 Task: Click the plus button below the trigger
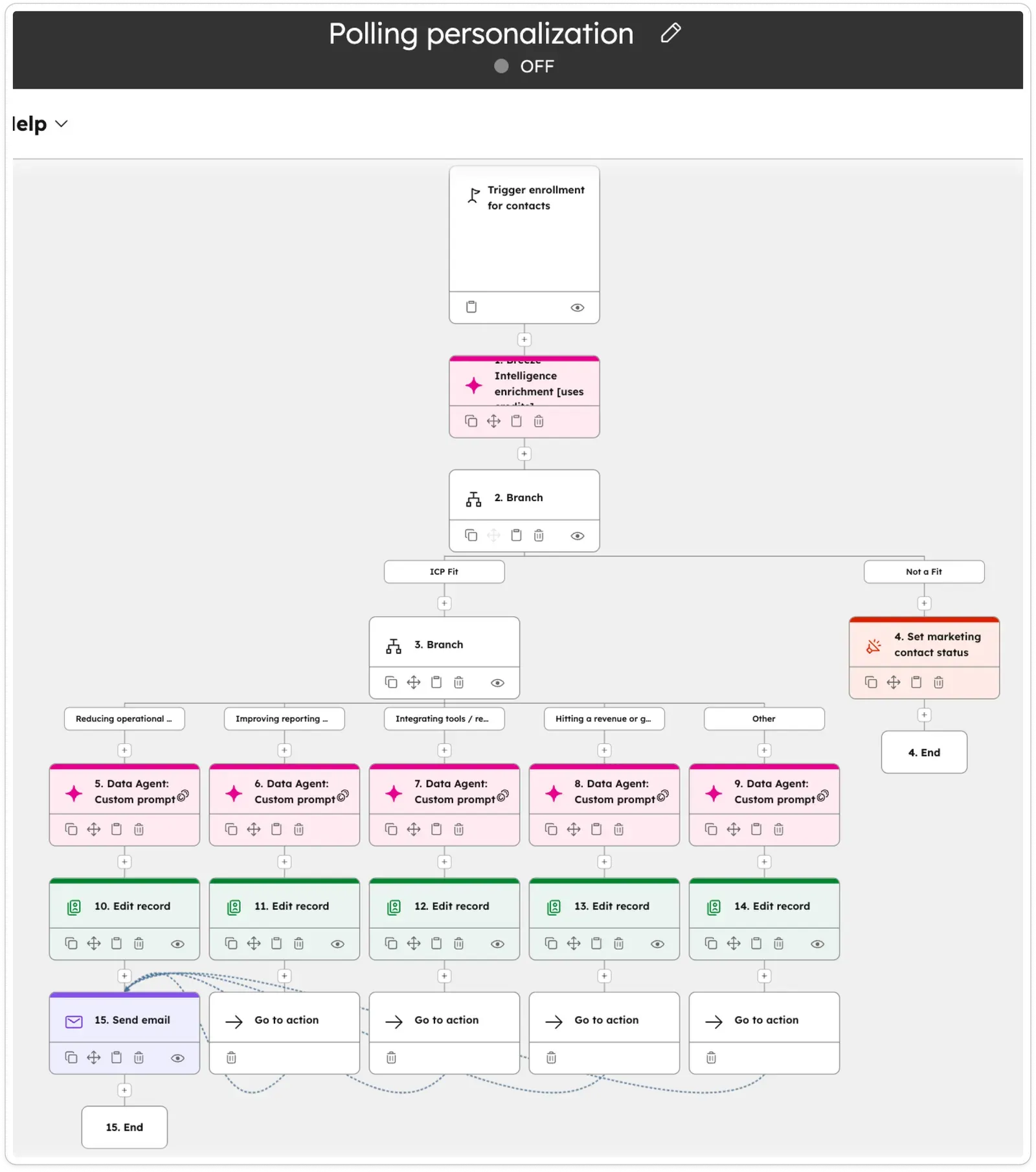(524, 339)
